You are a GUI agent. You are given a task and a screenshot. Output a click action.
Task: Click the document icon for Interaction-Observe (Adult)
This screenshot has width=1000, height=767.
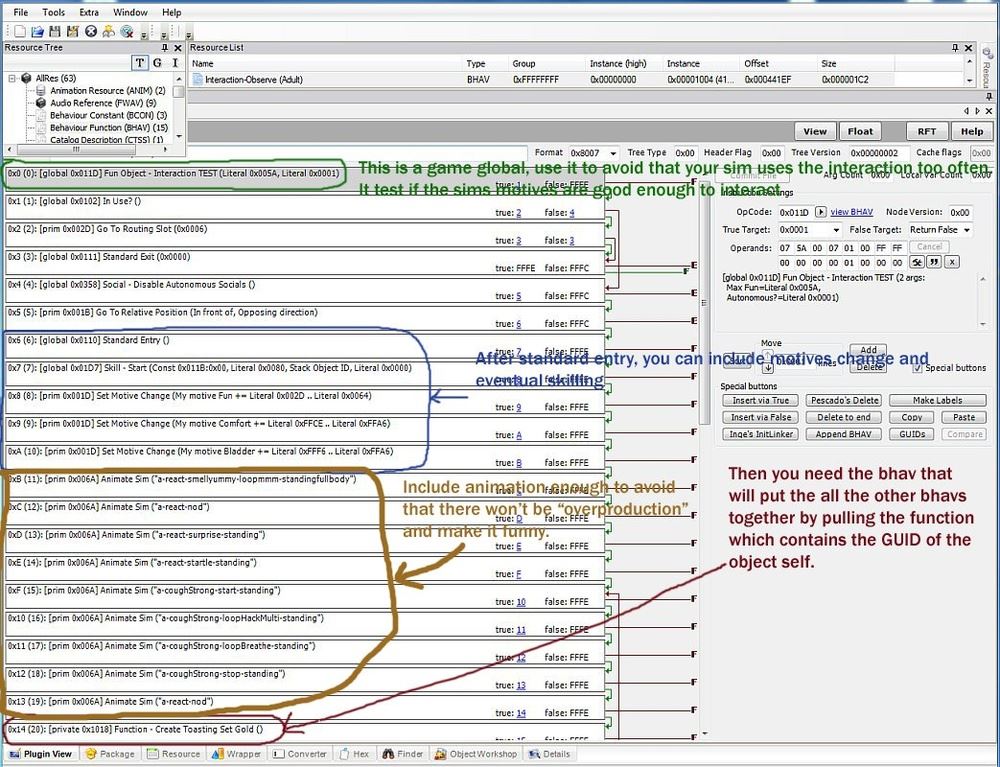point(198,80)
